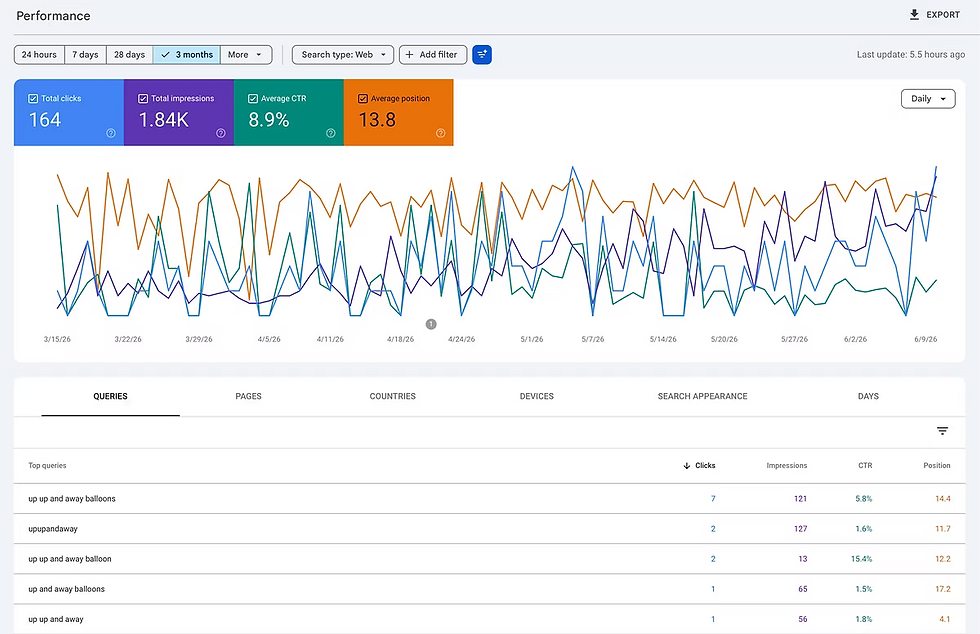Toggle the Average CTR checkbox
980x634 pixels.
(x=253, y=98)
